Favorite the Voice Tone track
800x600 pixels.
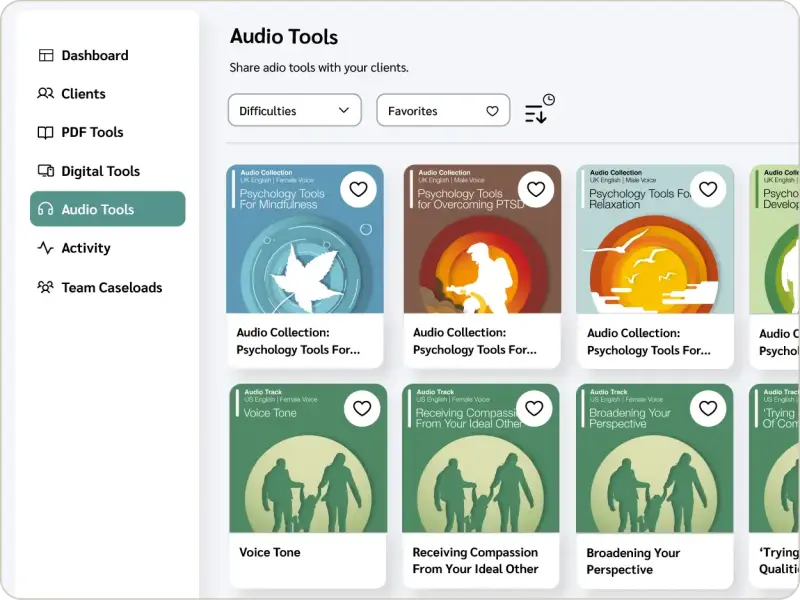point(362,408)
